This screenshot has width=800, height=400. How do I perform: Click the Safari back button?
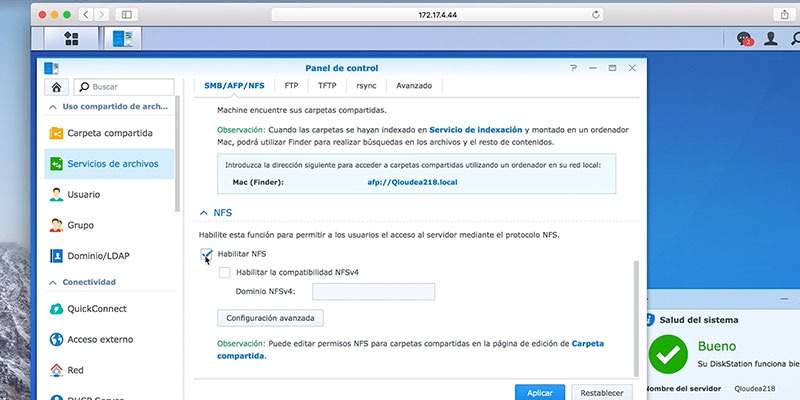point(85,15)
